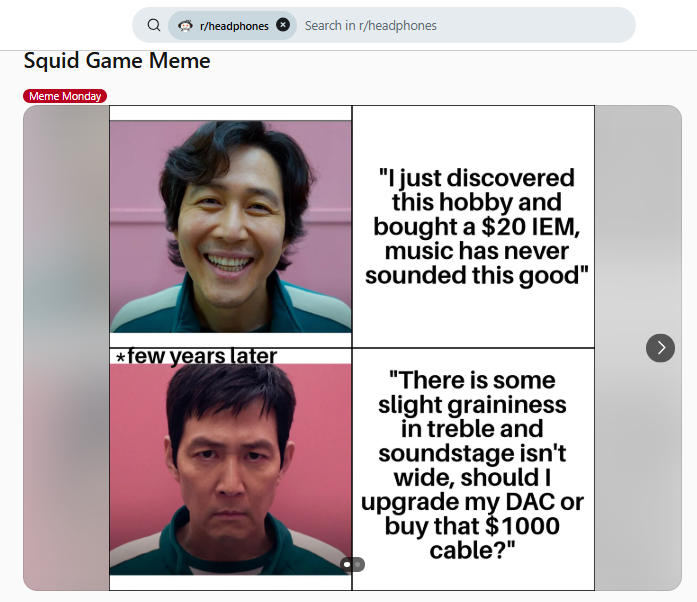This screenshot has height=602, width=697.
Task: Jump to second carousel indicator dot
Action: point(358,565)
